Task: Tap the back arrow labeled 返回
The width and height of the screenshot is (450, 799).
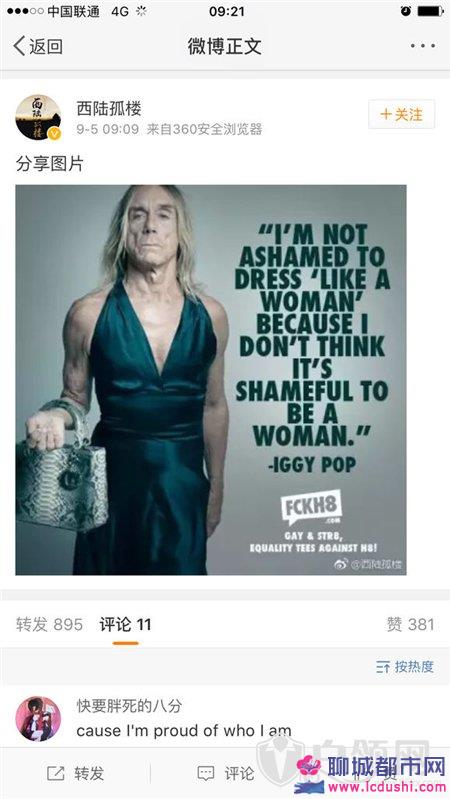Action: tap(38, 46)
